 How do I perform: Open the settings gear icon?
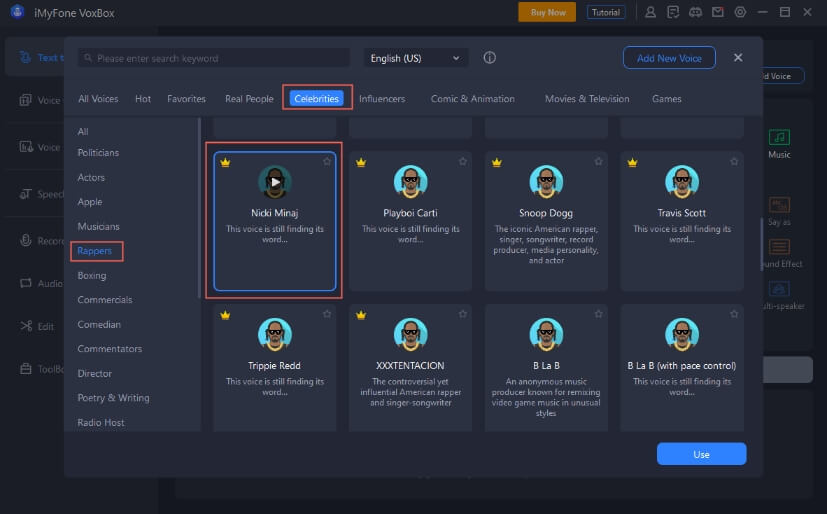coord(740,12)
